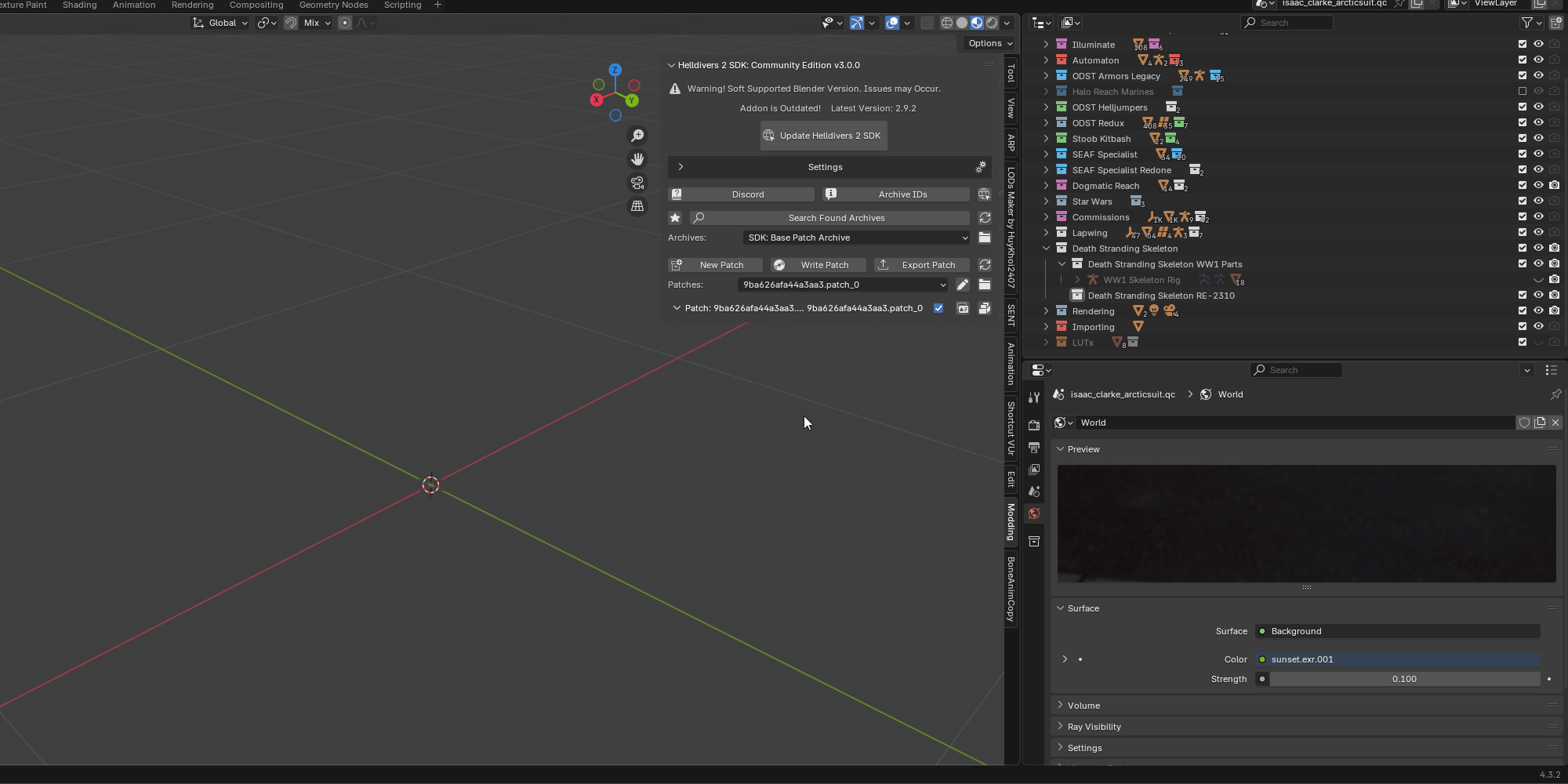The height and width of the screenshot is (784, 1568).
Task: Switch to the Geometry Nodes workspace tab
Action: 333,5
